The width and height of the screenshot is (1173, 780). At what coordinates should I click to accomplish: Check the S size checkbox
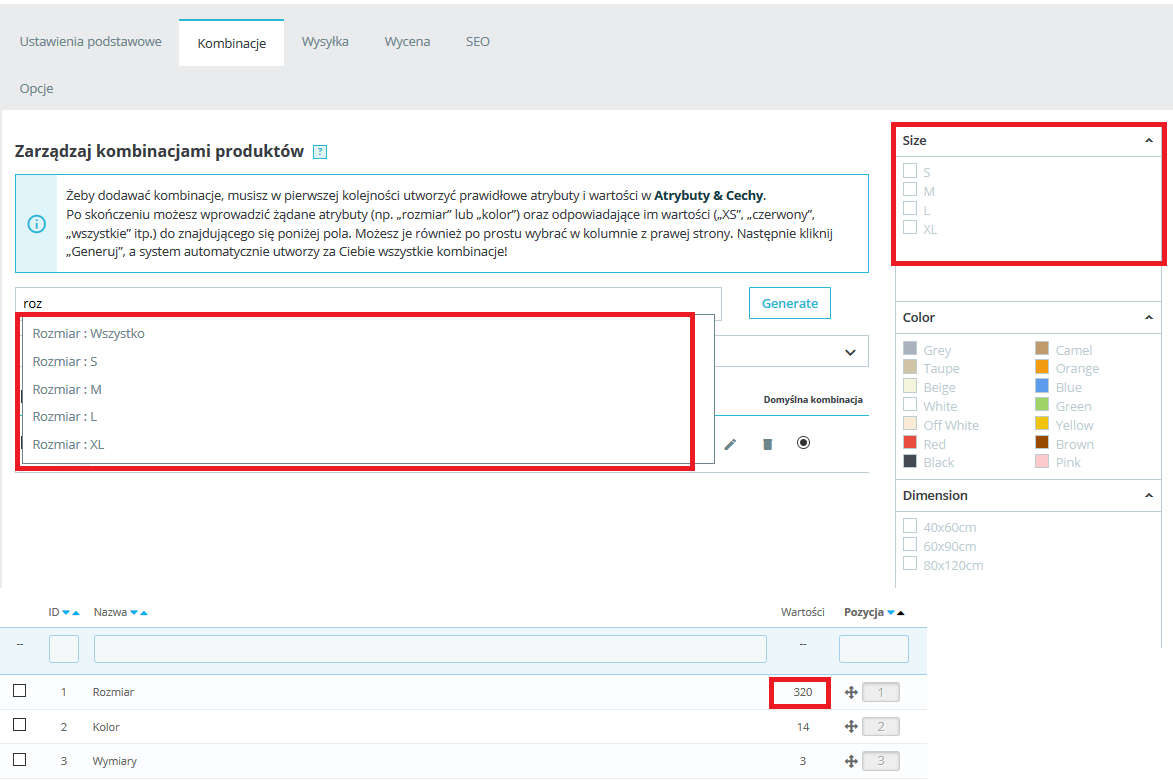[910, 171]
